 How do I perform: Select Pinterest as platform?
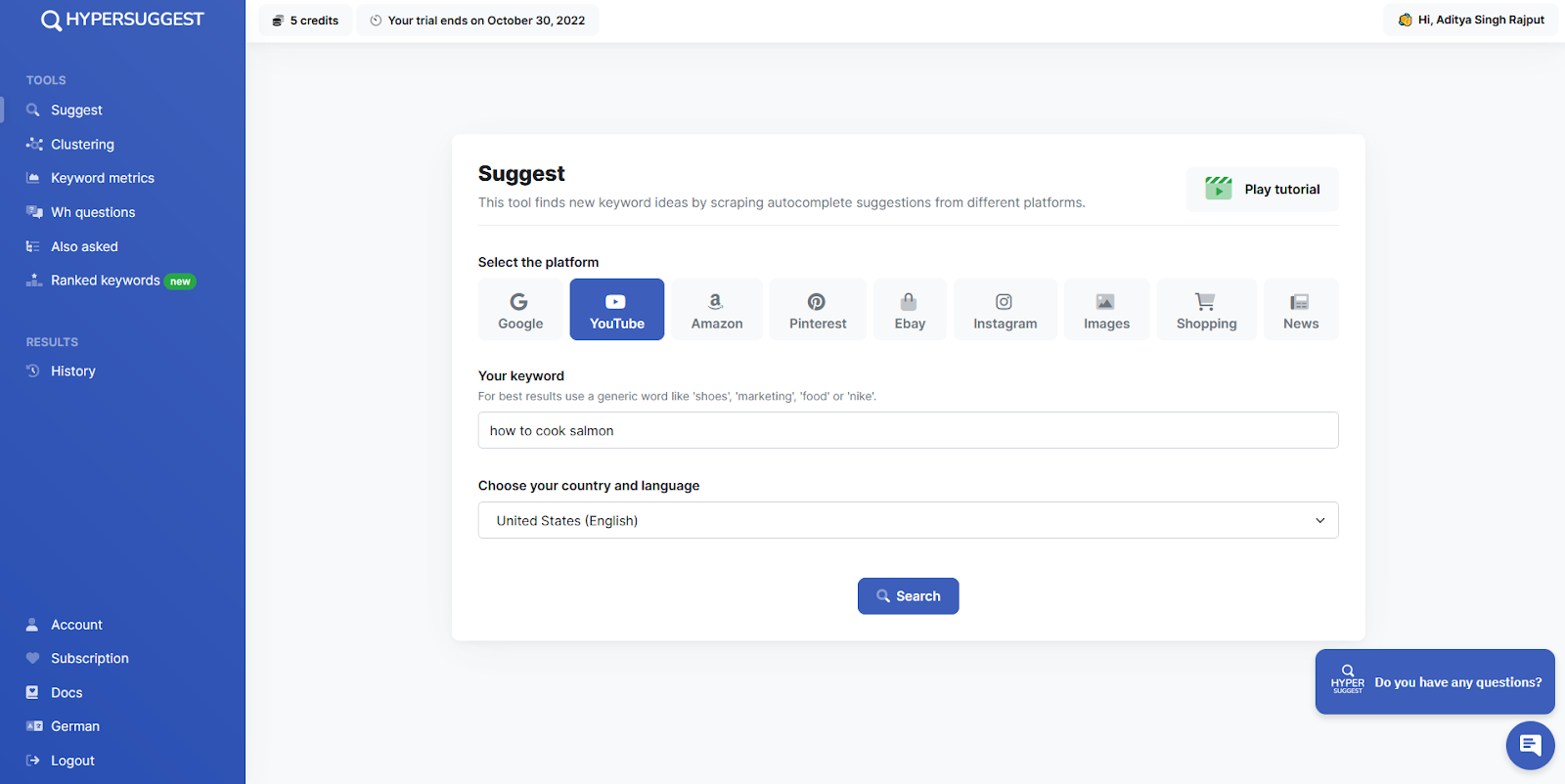click(818, 310)
